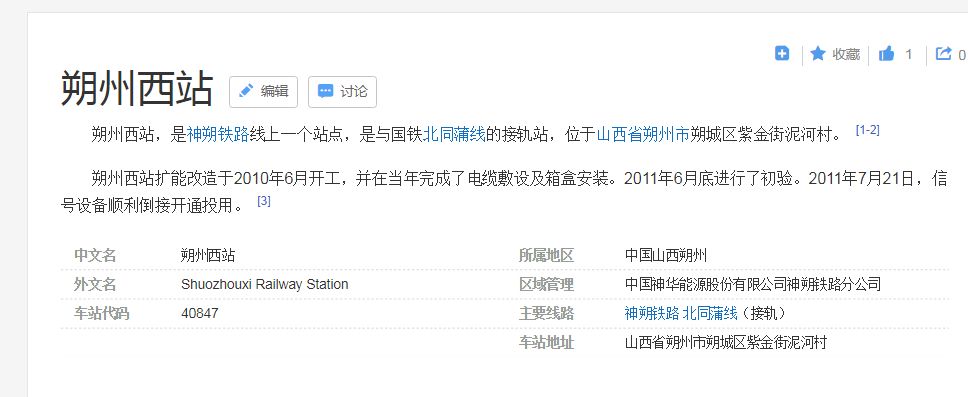Click the value 中国山西朔州
The width and height of the screenshot is (968, 397).
[x=666, y=256]
